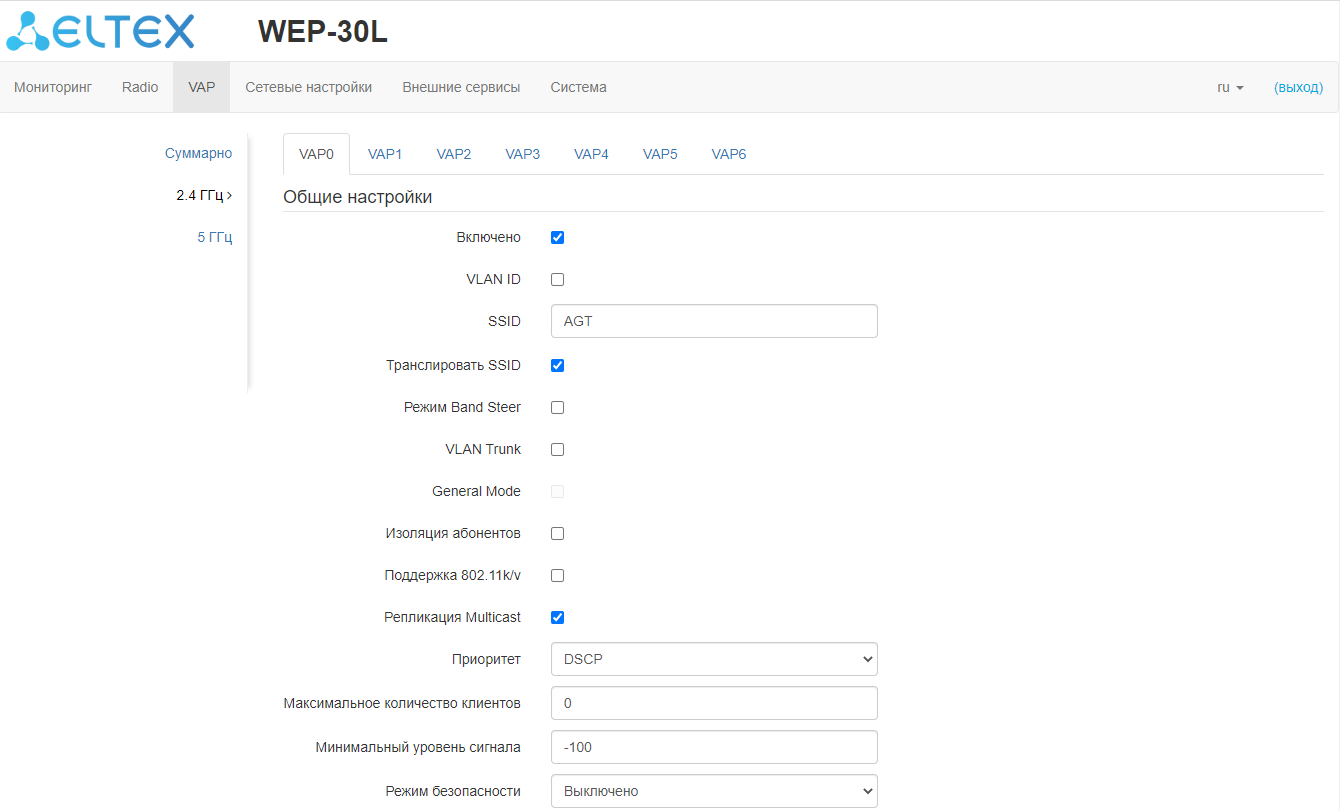
Task: Open the ru language dropdown
Action: [x=1230, y=87]
